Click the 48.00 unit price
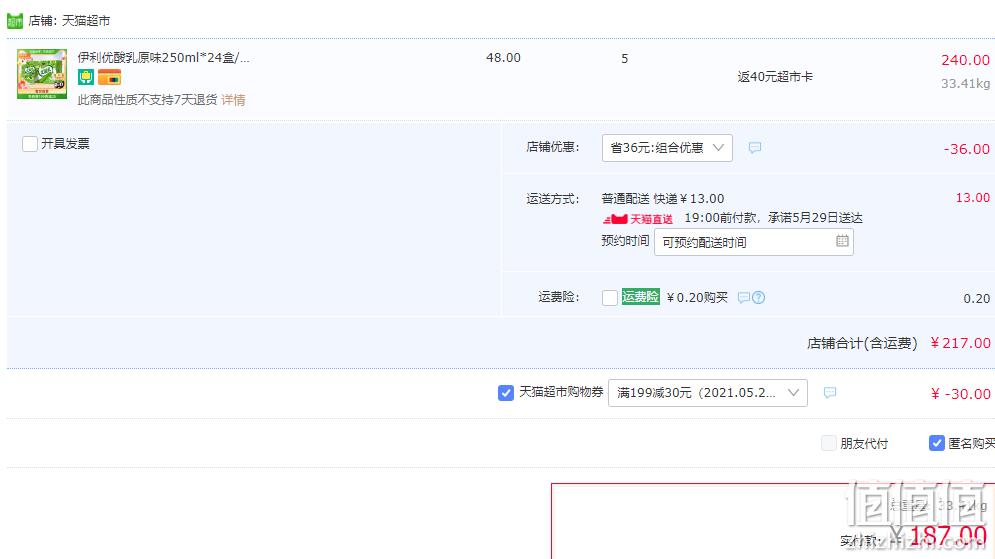This screenshot has width=995, height=559. (x=503, y=58)
